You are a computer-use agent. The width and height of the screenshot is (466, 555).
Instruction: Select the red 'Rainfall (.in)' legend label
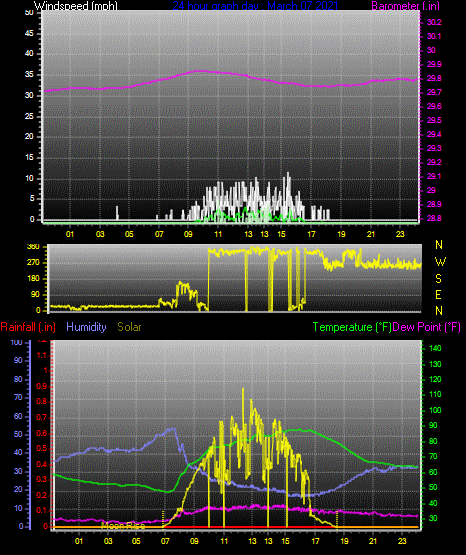28,327
